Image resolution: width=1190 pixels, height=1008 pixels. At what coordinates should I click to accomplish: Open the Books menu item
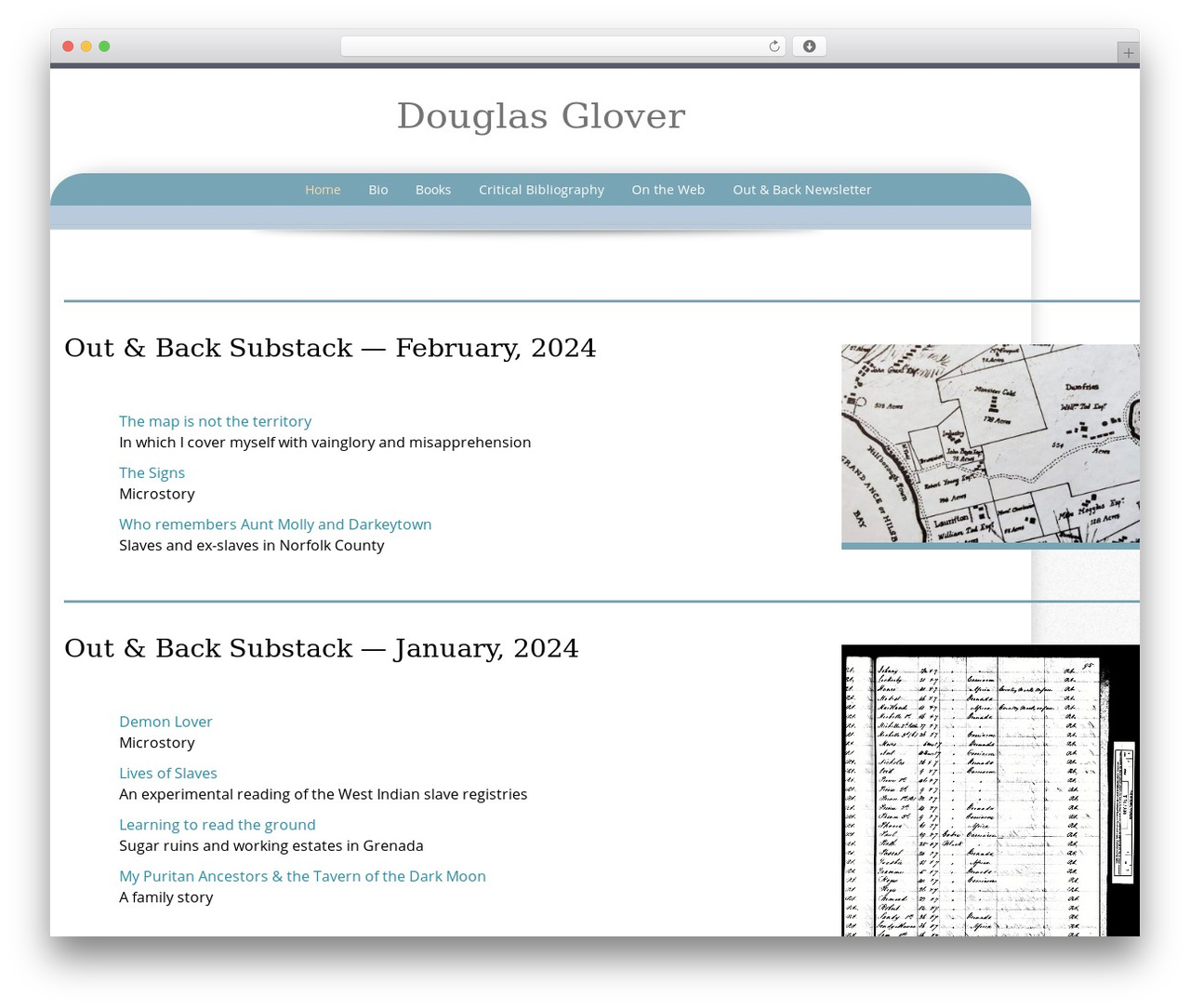[x=433, y=190]
